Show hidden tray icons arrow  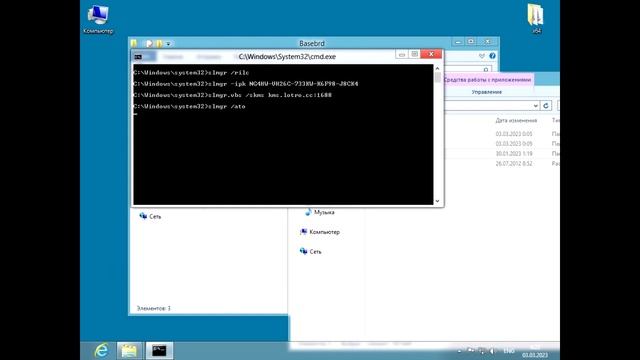[460, 351]
